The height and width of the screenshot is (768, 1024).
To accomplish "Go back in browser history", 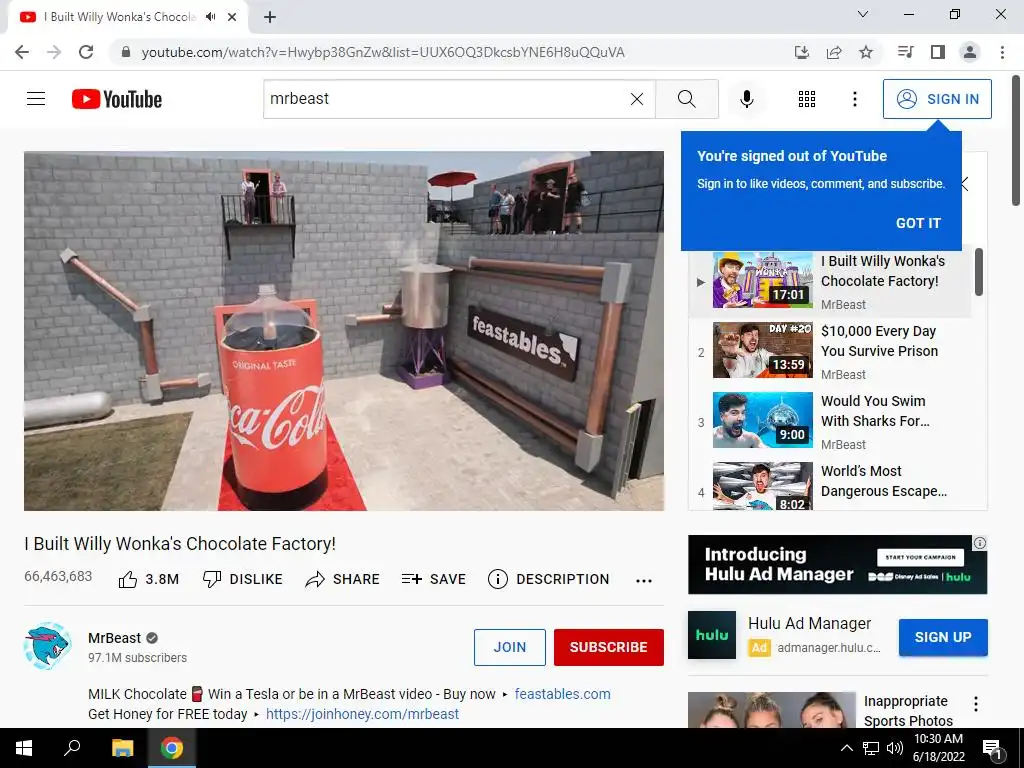I will click(x=22, y=52).
